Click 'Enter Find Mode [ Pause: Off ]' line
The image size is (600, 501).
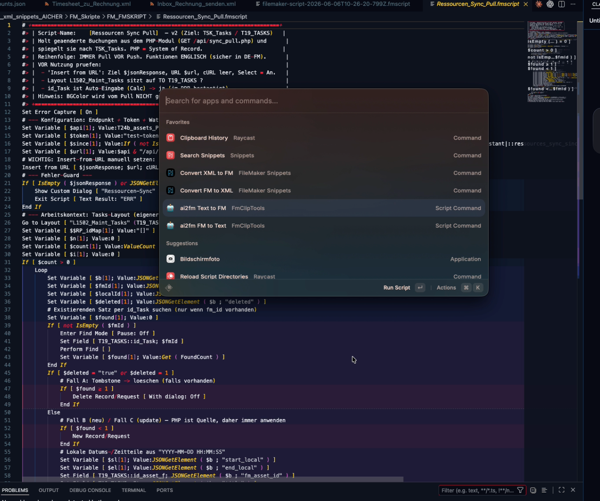(x=108, y=333)
